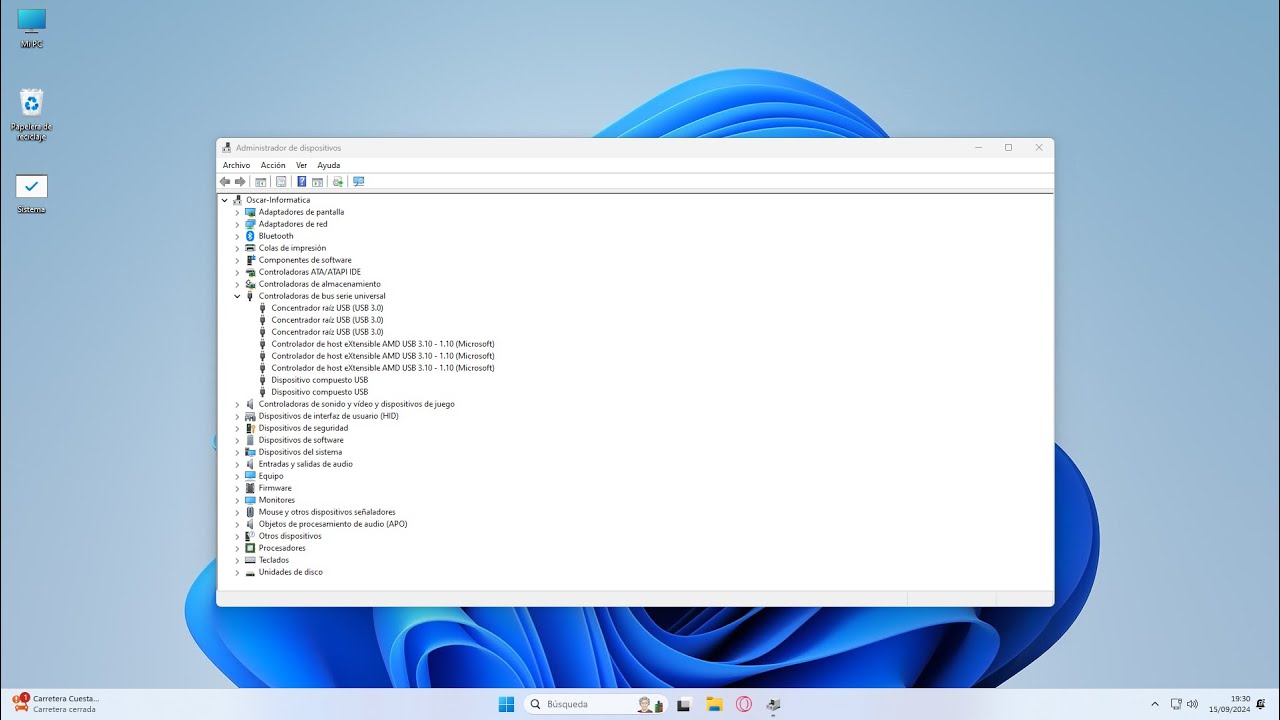Open the Archivo menu
Viewport: 1280px width, 720px height.
pos(236,165)
